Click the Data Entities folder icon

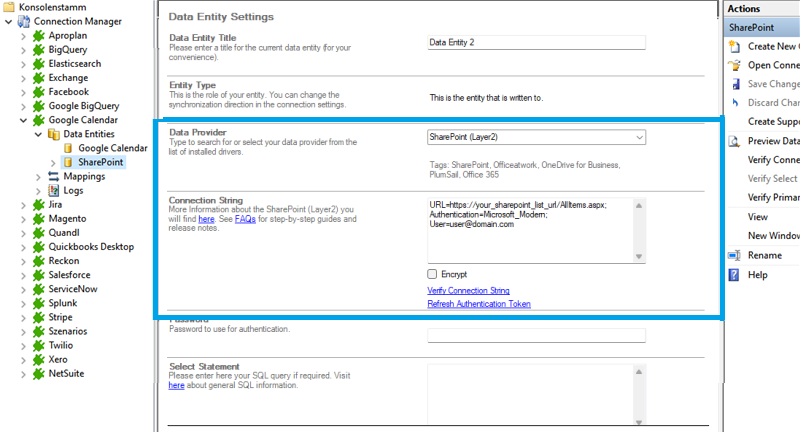[x=54, y=134]
